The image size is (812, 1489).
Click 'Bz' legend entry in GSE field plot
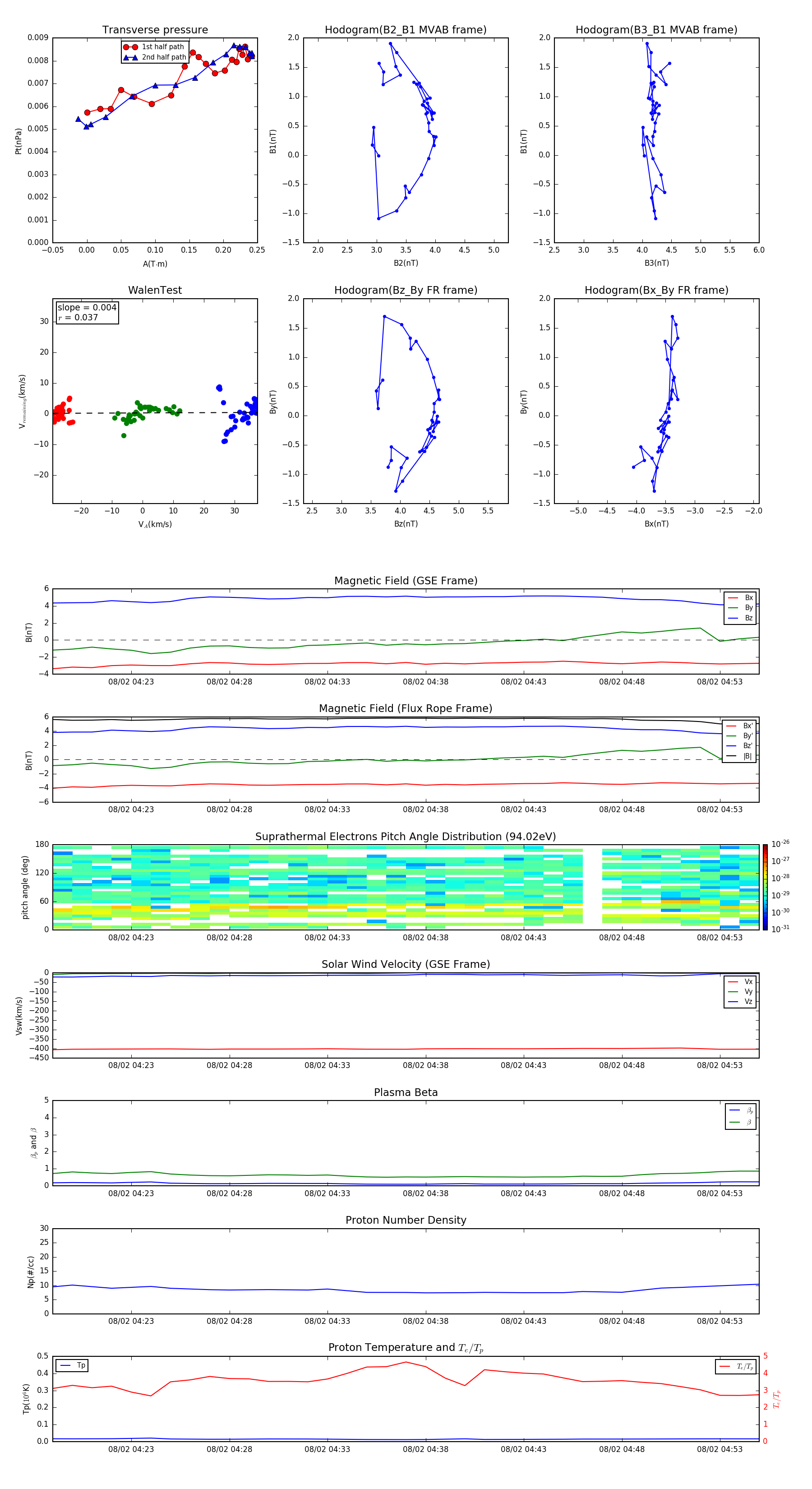click(x=741, y=618)
